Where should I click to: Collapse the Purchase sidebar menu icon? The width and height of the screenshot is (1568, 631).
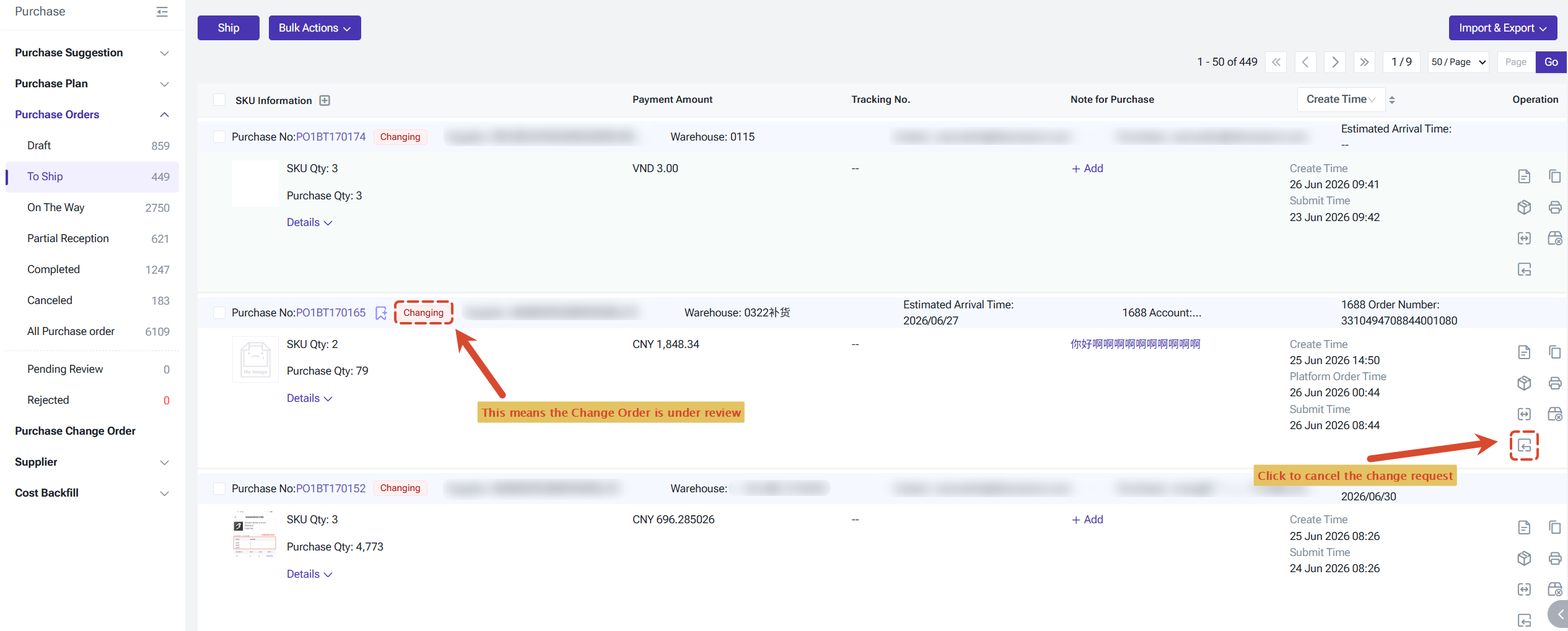[x=162, y=12]
